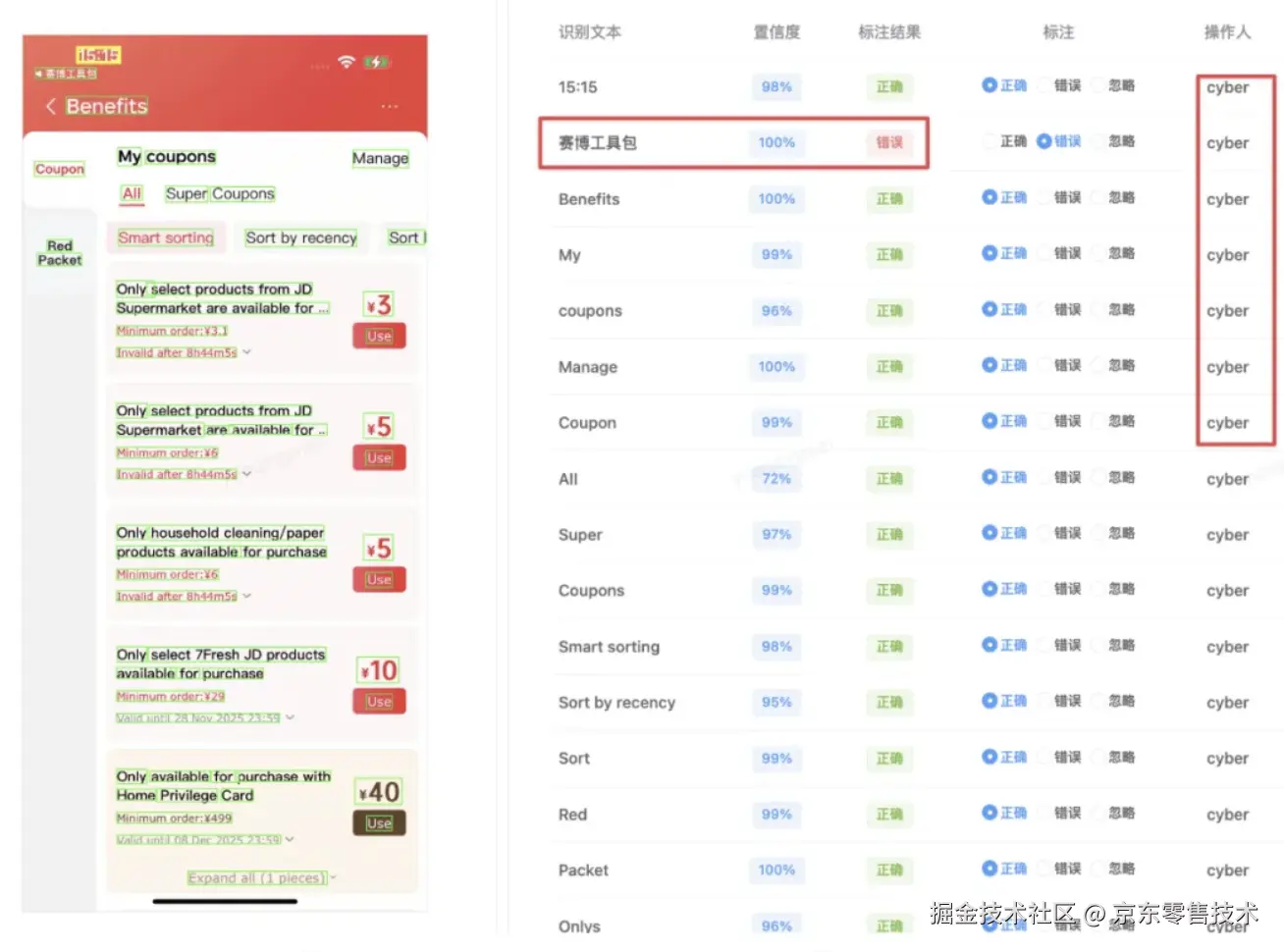
Task: Choose the Smart sorting option
Action: [166, 238]
